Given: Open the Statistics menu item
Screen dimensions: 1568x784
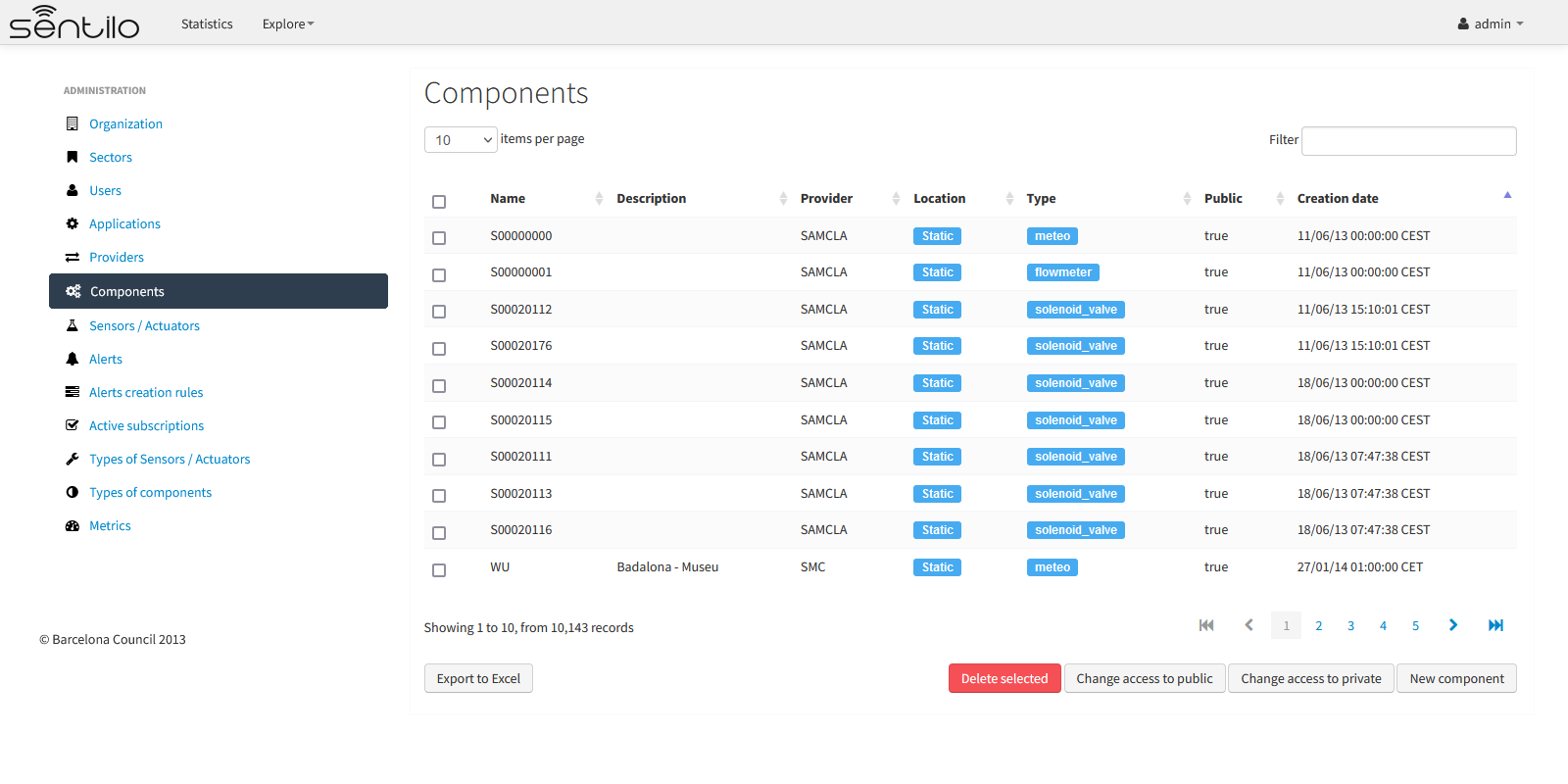Looking at the screenshot, I should 207,24.
